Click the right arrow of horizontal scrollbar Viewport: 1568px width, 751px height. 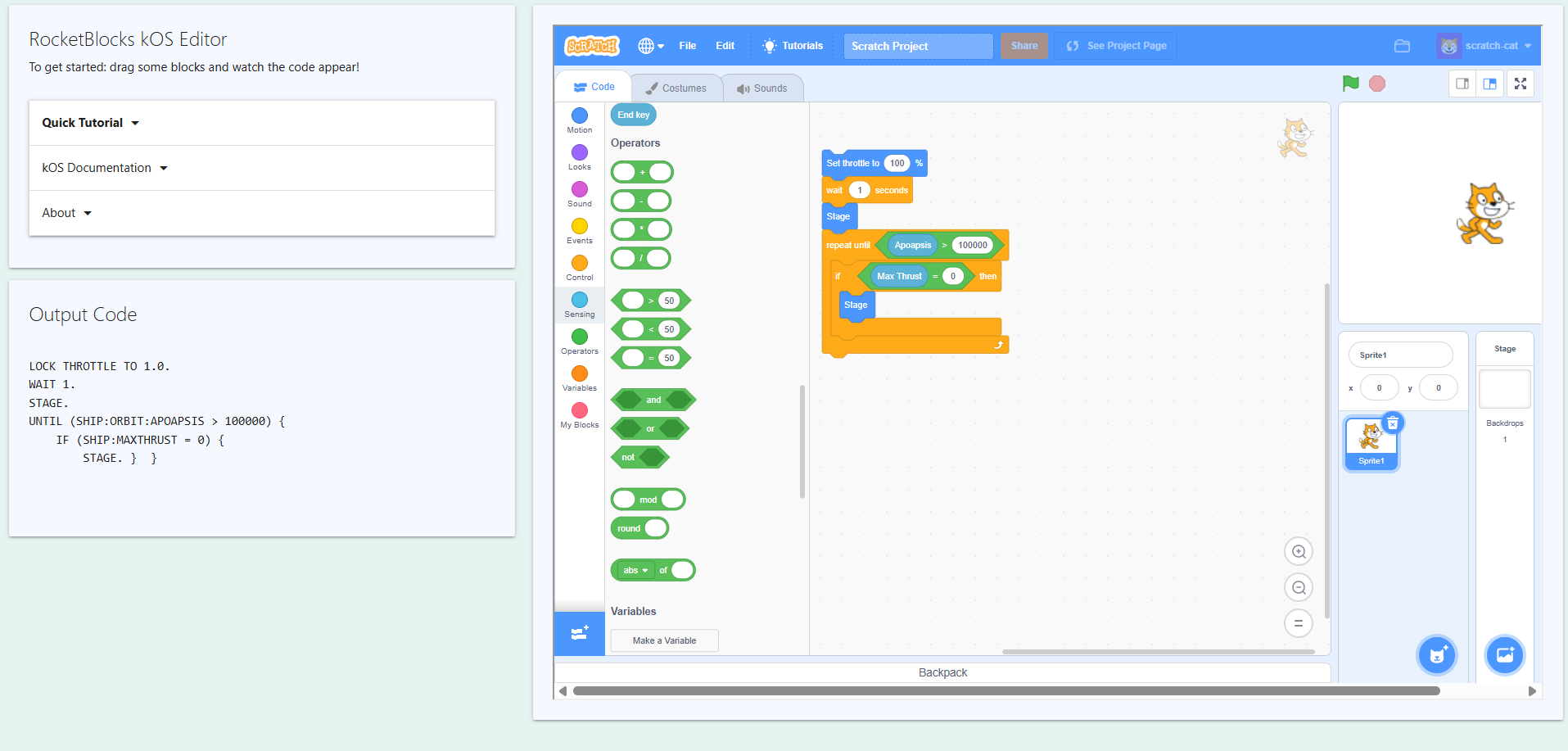tap(1532, 691)
